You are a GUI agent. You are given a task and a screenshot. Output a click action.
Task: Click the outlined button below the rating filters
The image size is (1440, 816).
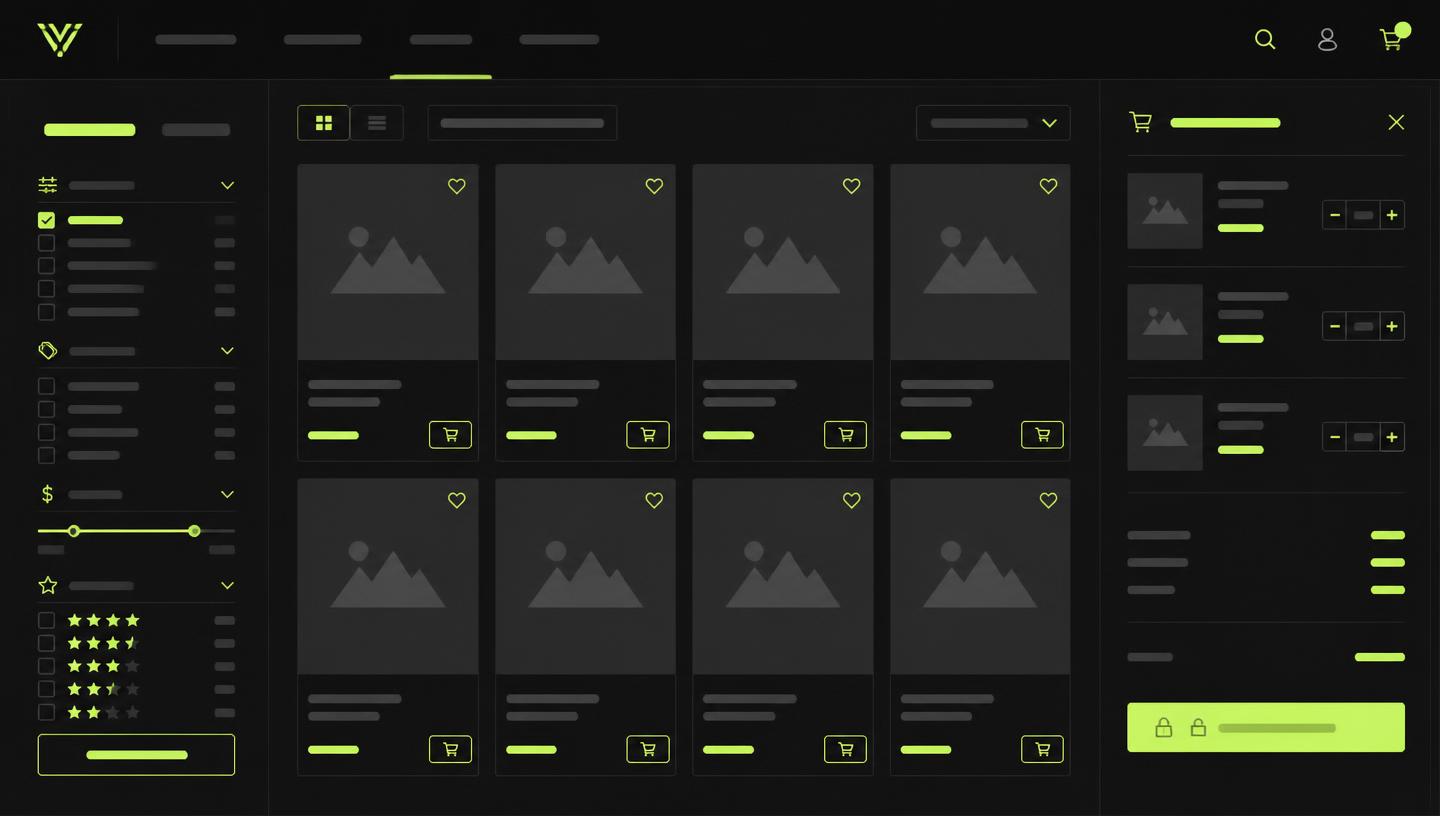136,755
